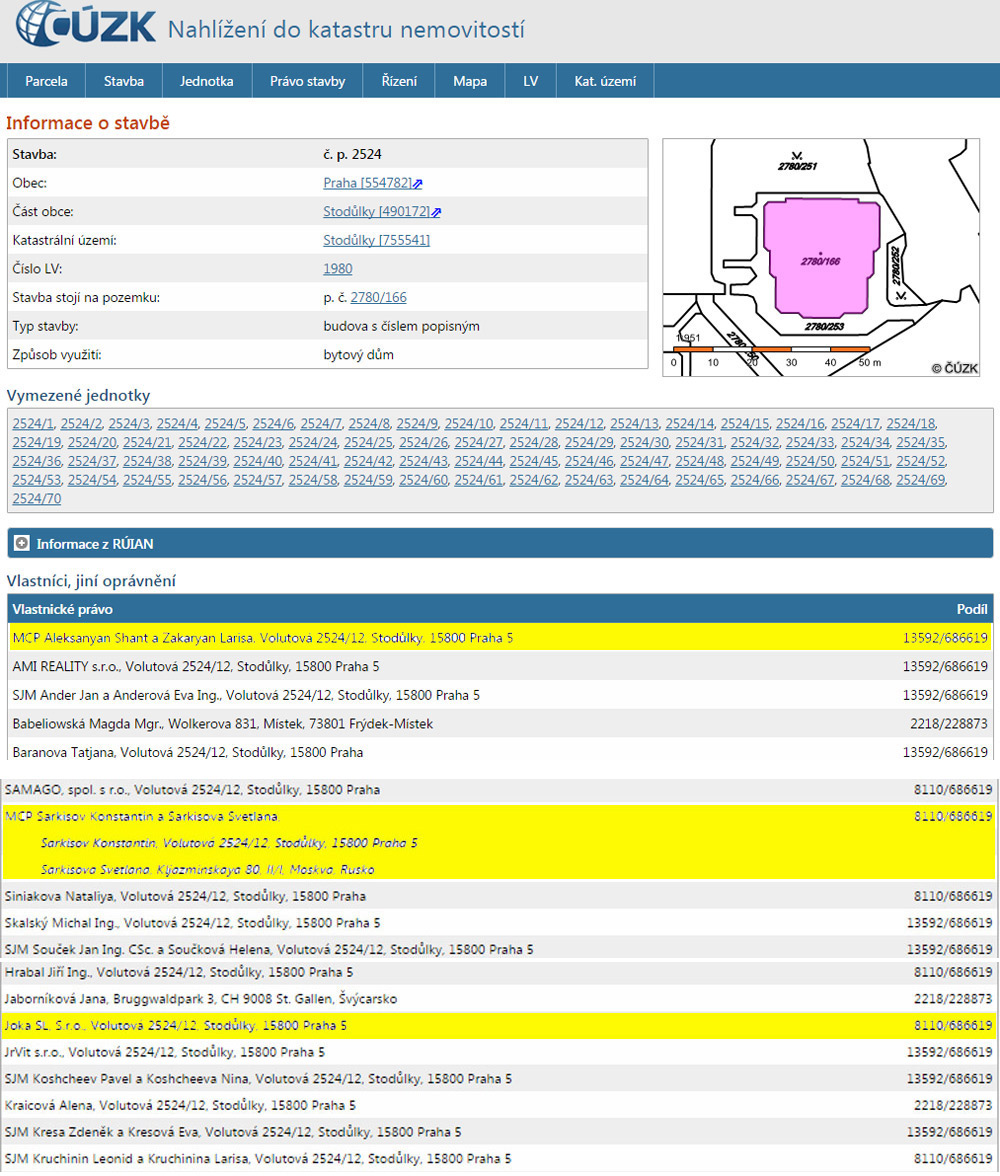Image resolution: width=1000 pixels, height=1176 pixels.
Task: Click the pink building parcel on map
Action: pos(821,256)
